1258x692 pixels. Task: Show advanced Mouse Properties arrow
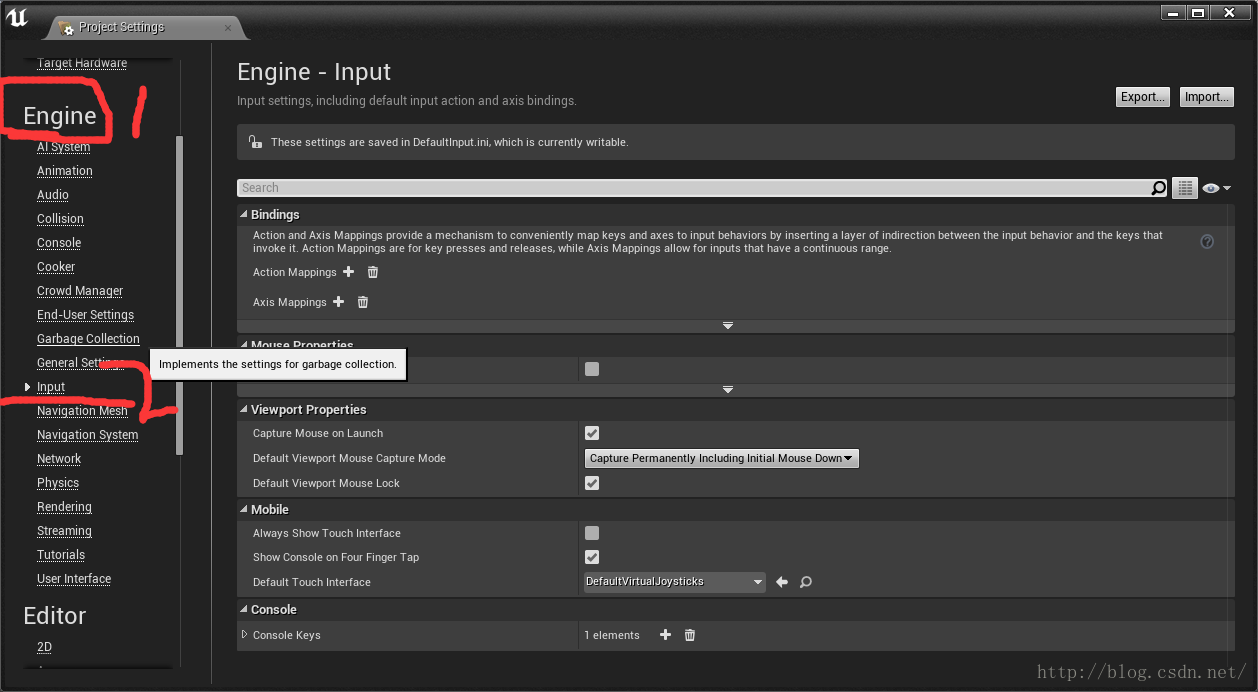pyautogui.click(x=728, y=390)
